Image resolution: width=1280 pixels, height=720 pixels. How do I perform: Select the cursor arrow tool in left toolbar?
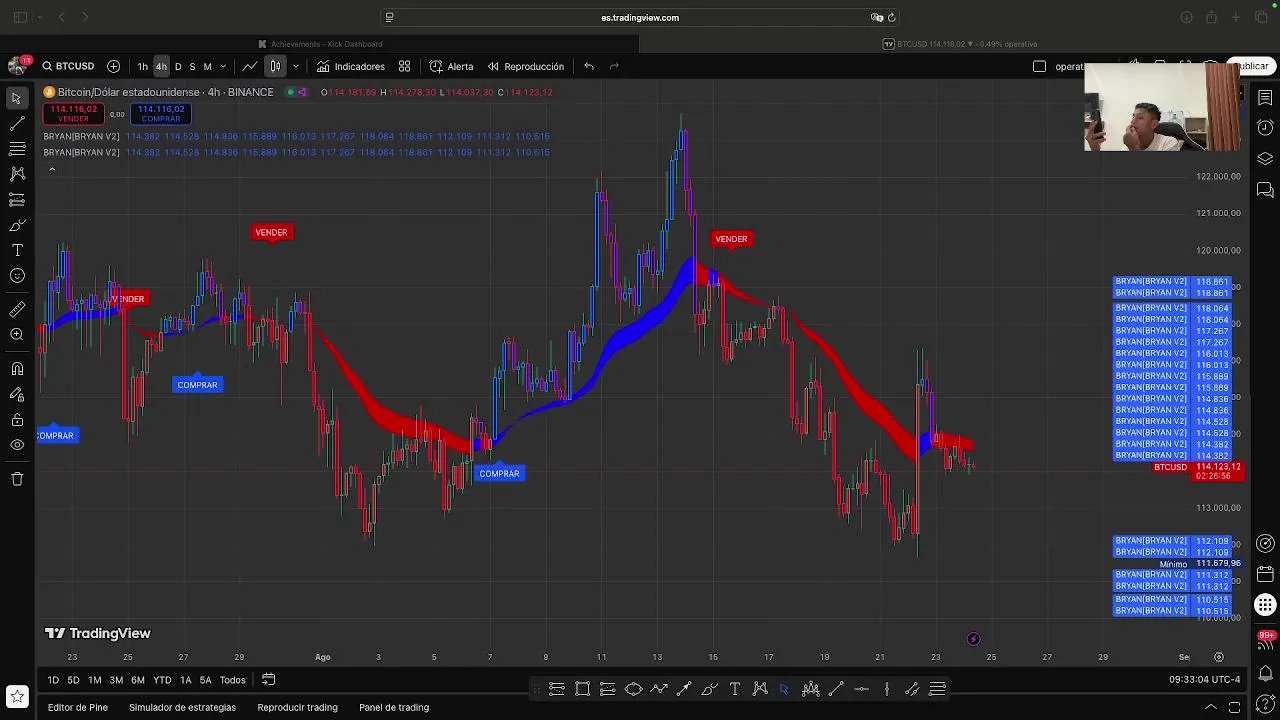(x=17, y=98)
